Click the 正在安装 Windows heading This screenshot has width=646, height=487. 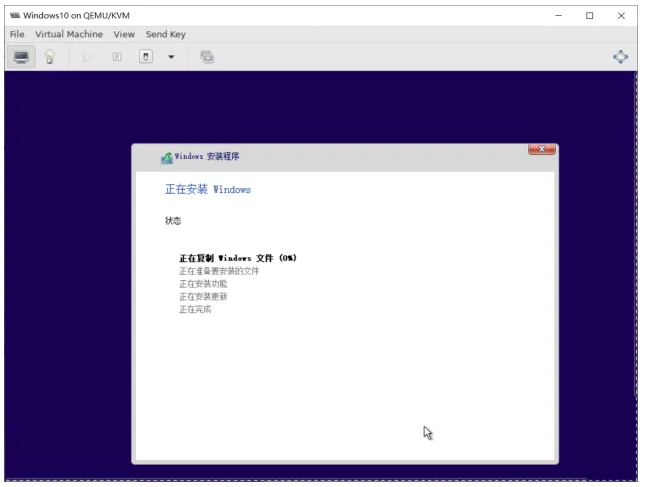pyautogui.click(x=208, y=189)
